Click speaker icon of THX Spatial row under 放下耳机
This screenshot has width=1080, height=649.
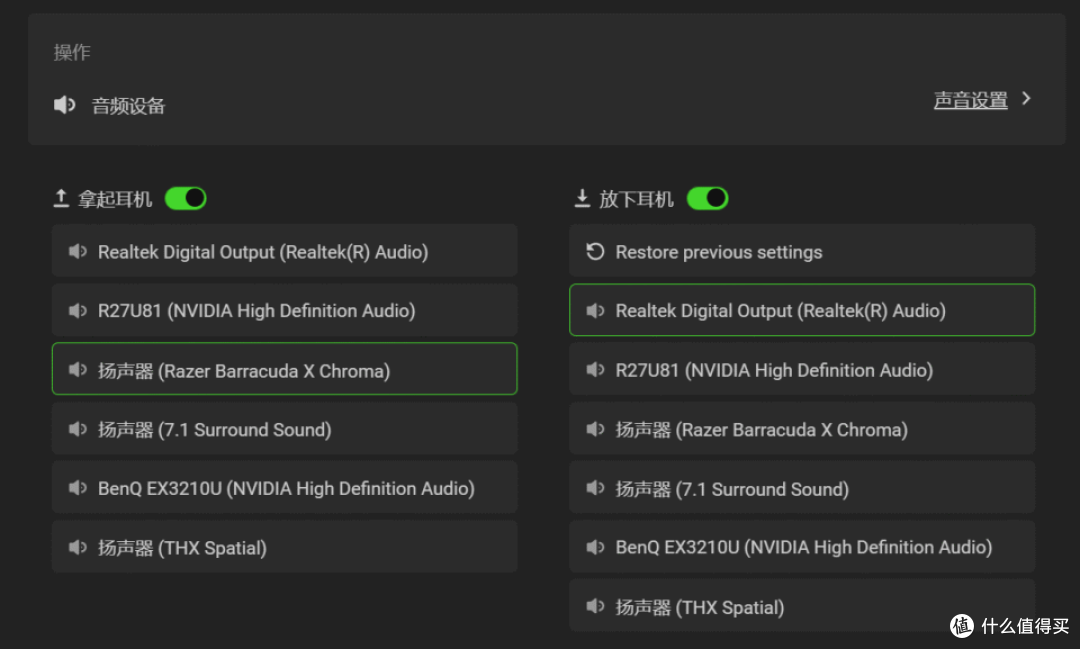pos(595,606)
